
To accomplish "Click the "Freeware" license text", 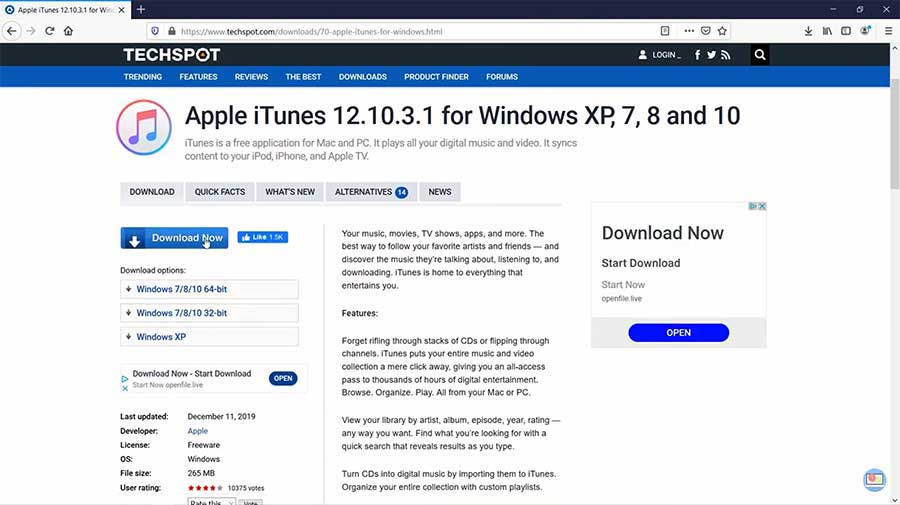I will tap(204, 445).
